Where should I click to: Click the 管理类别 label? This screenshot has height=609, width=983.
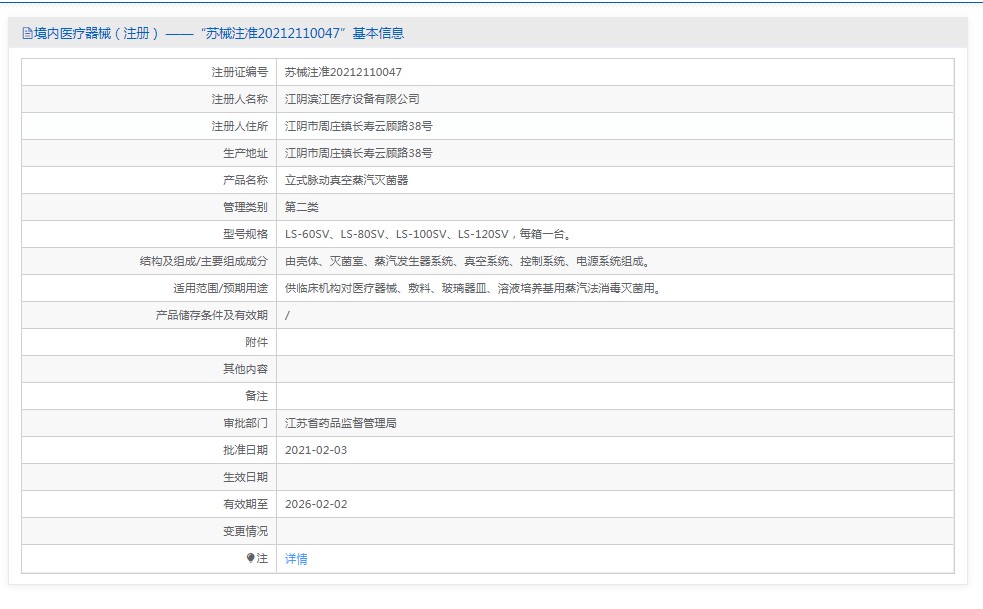tap(245, 207)
